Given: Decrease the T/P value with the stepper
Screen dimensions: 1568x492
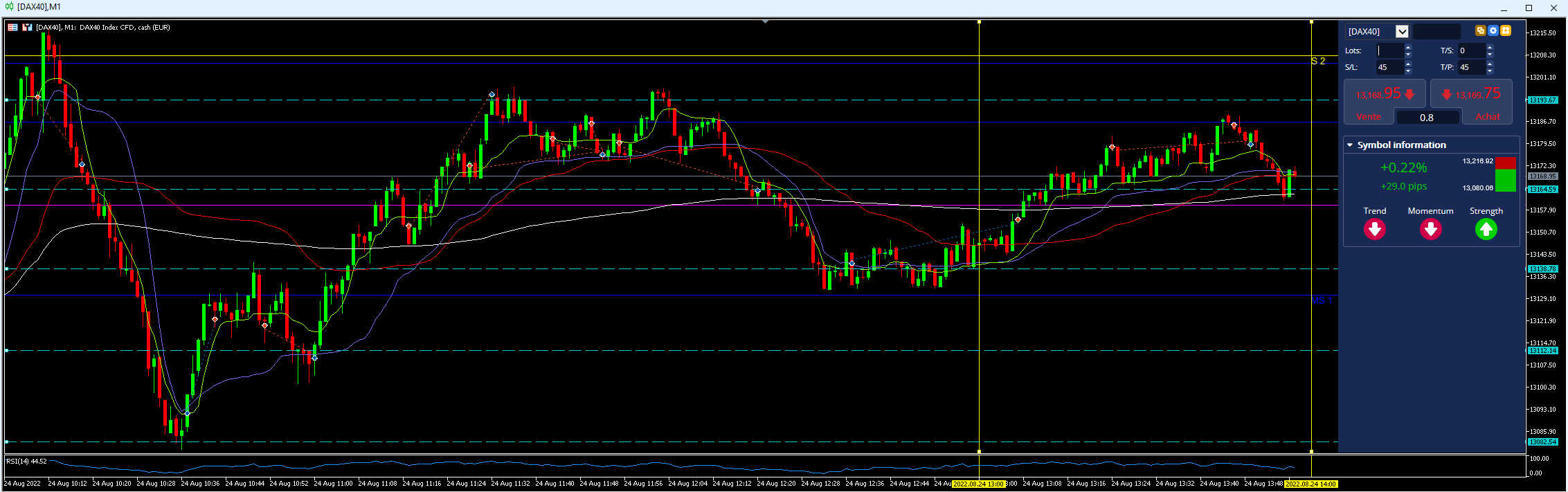Looking at the screenshot, I should [1490, 71].
